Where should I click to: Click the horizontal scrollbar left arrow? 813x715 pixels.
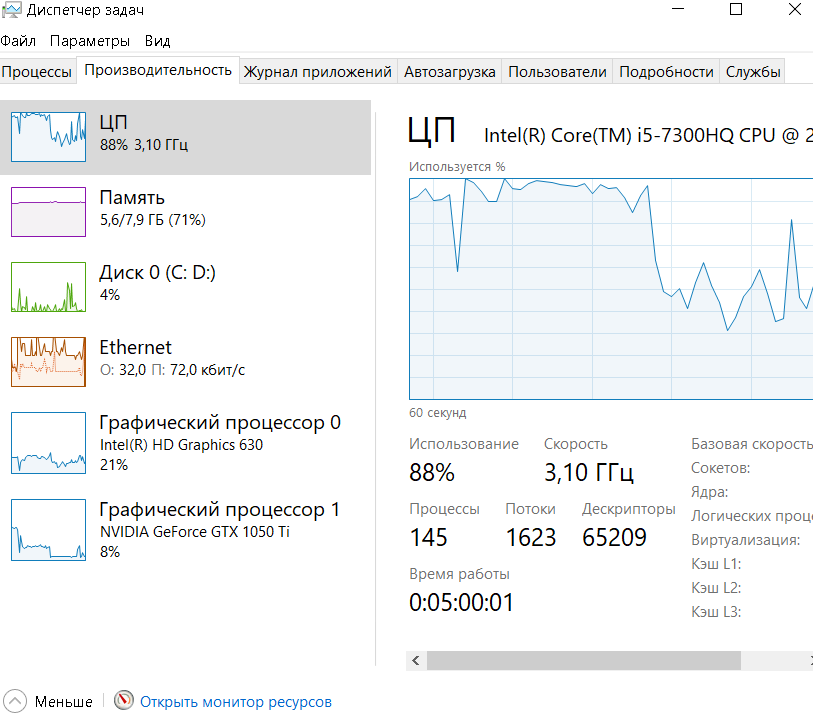(415, 660)
